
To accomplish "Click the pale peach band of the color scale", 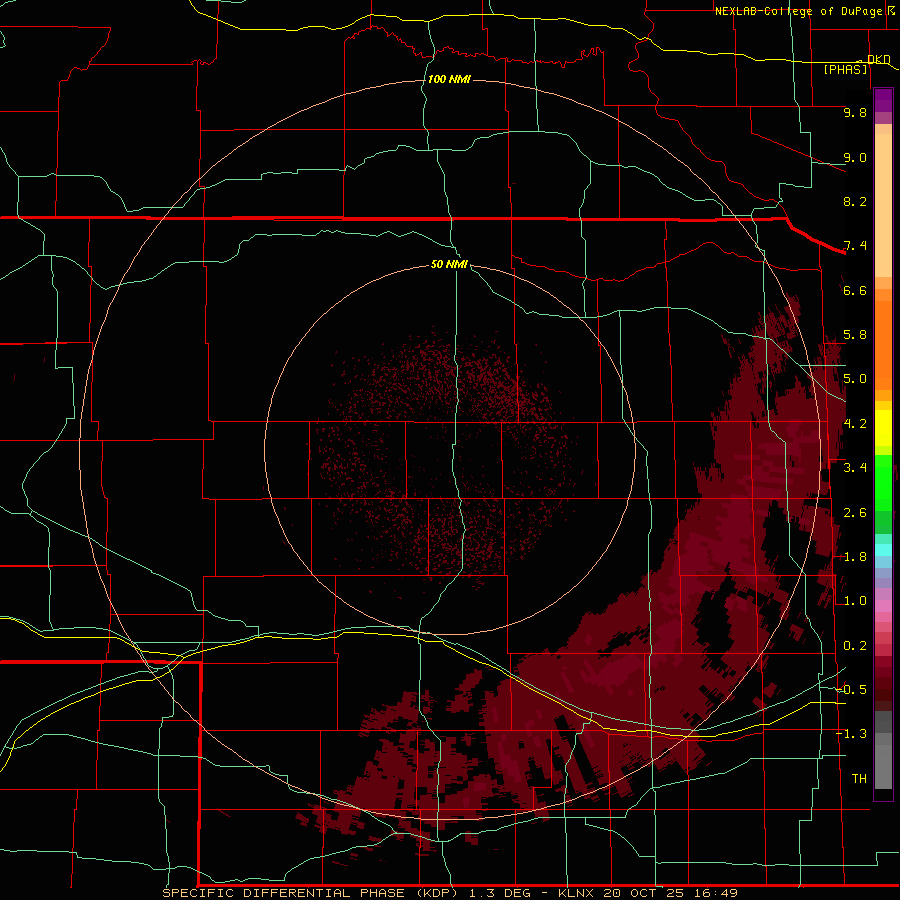I will pyautogui.click(x=883, y=205).
